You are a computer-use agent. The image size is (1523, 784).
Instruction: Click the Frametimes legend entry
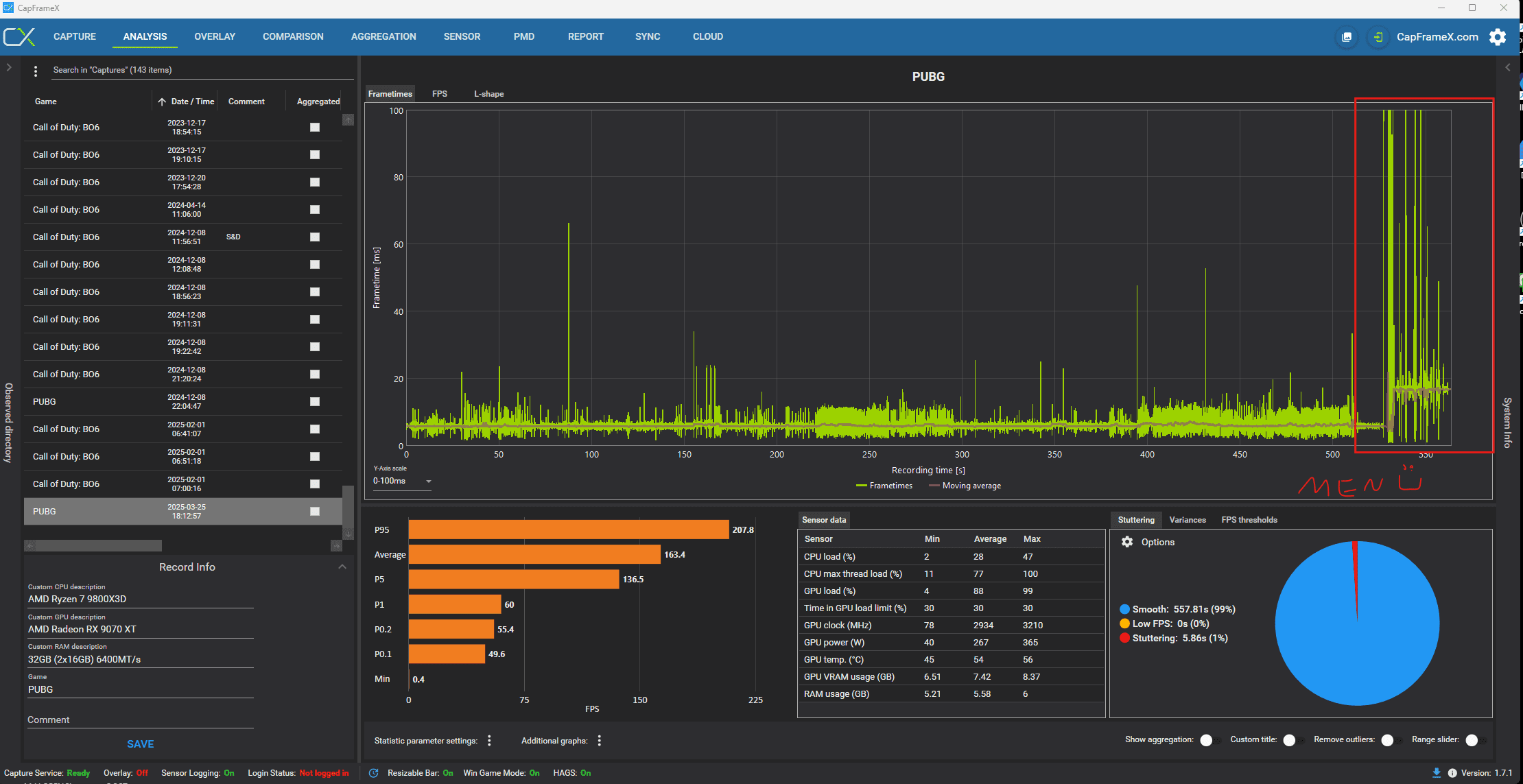click(x=884, y=486)
